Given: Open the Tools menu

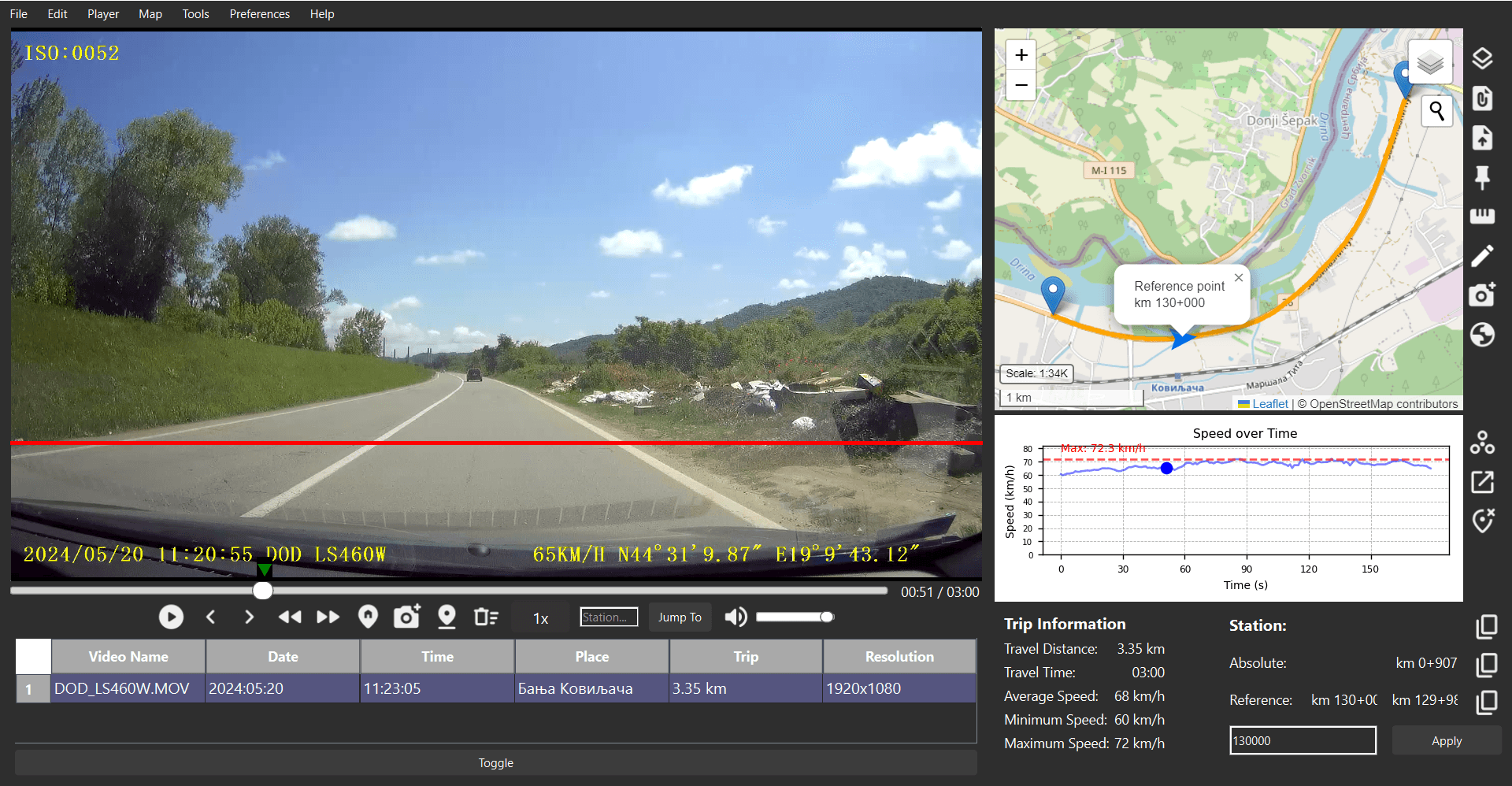Looking at the screenshot, I should [195, 13].
